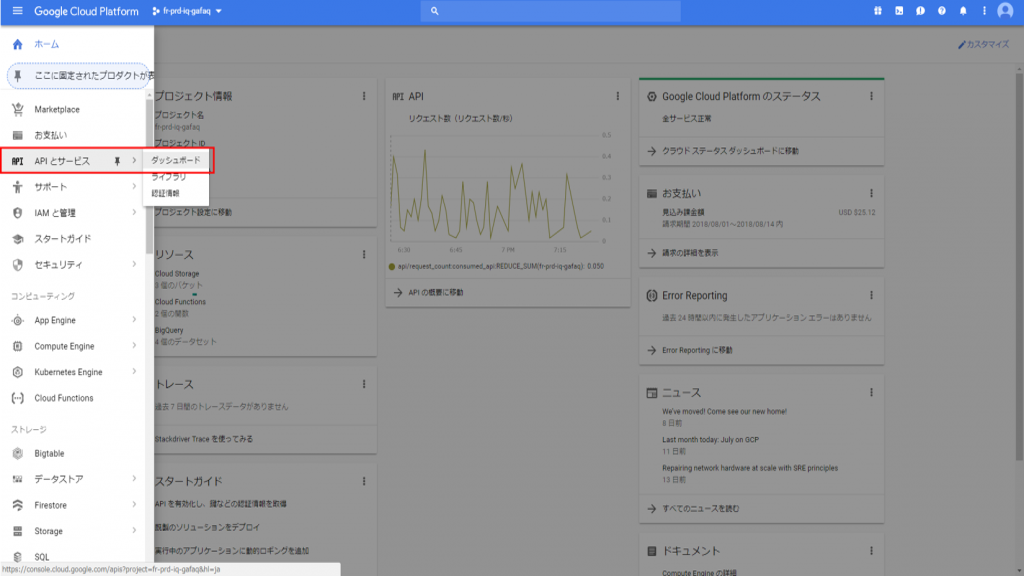The image size is (1024, 576).
Task: Click the header search field
Action: pyautogui.click(x=551, y=11)
